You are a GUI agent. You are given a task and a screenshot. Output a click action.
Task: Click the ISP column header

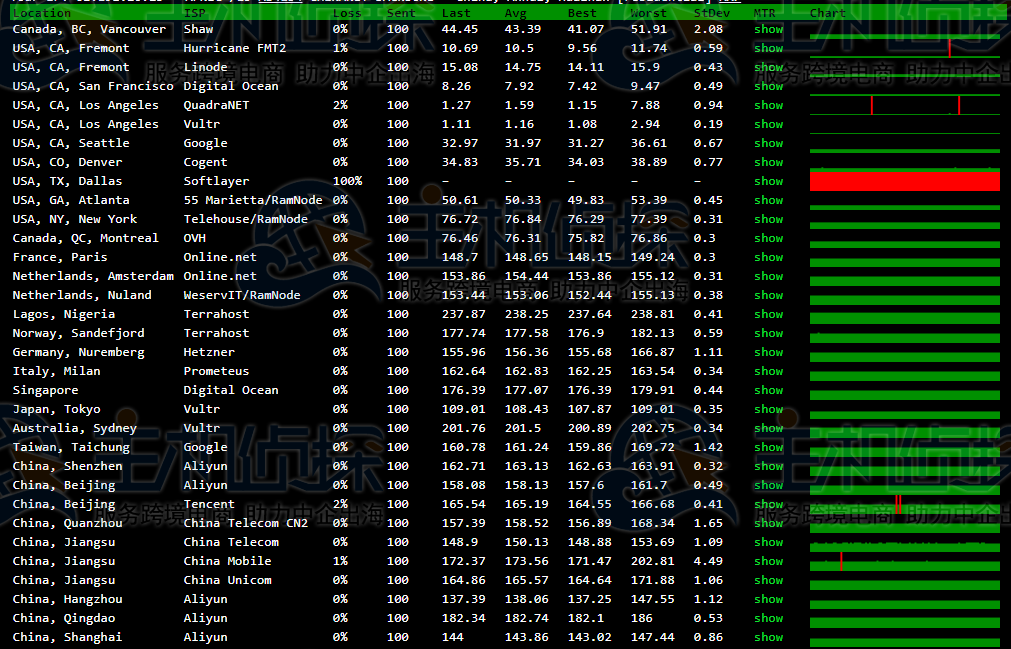195,13
